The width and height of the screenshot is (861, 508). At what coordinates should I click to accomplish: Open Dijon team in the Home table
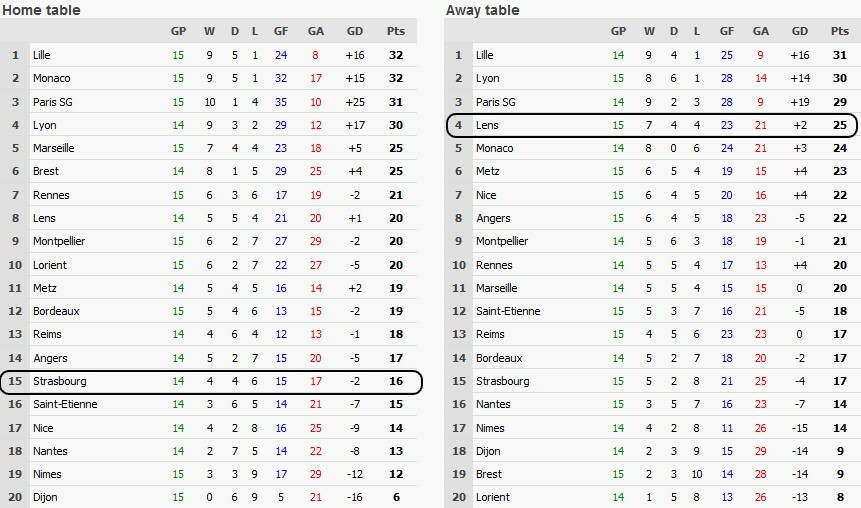point(44,497)
